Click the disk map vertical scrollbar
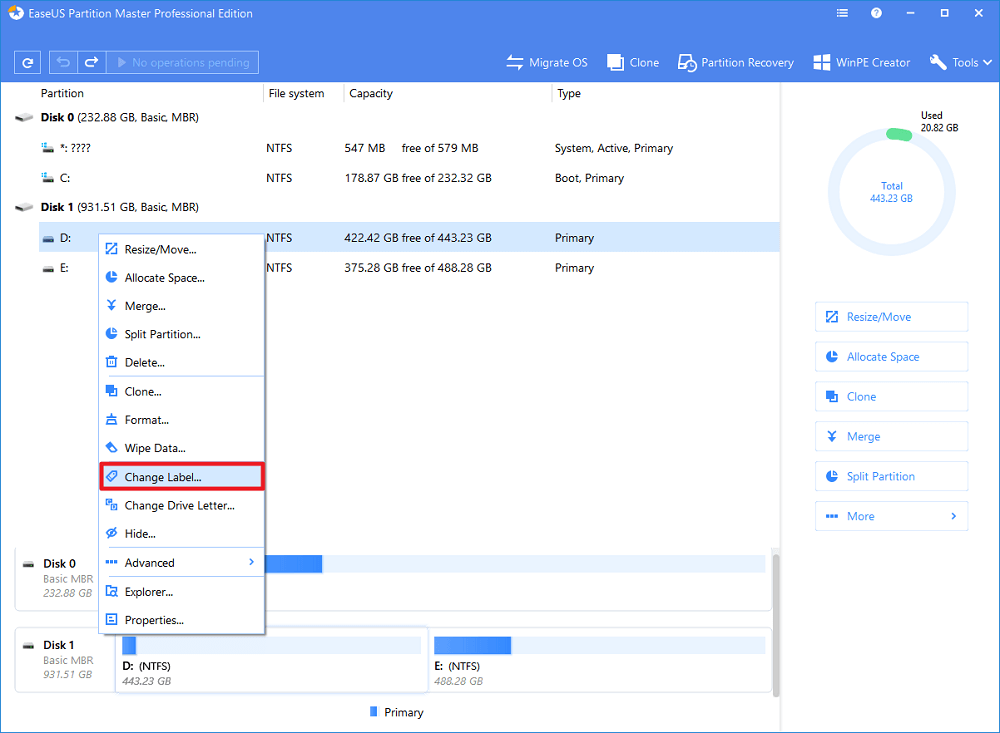The width and height of the screenshot is (1000, 733). [x=776, y=625]
